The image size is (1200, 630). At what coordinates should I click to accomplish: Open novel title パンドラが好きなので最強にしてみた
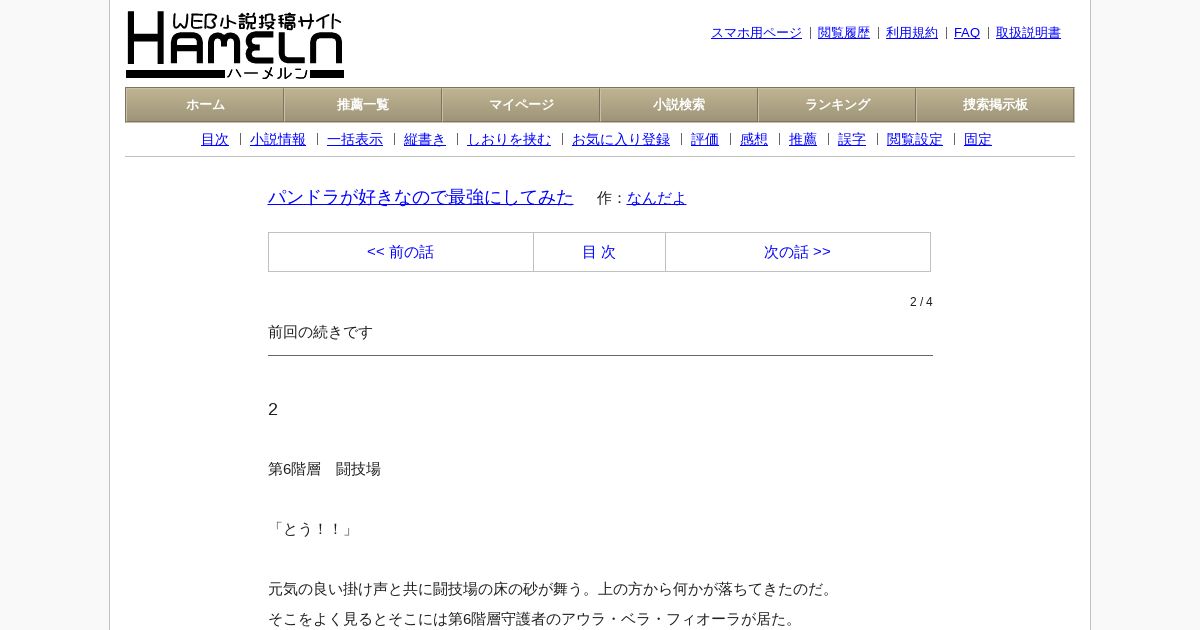(421, 197)
